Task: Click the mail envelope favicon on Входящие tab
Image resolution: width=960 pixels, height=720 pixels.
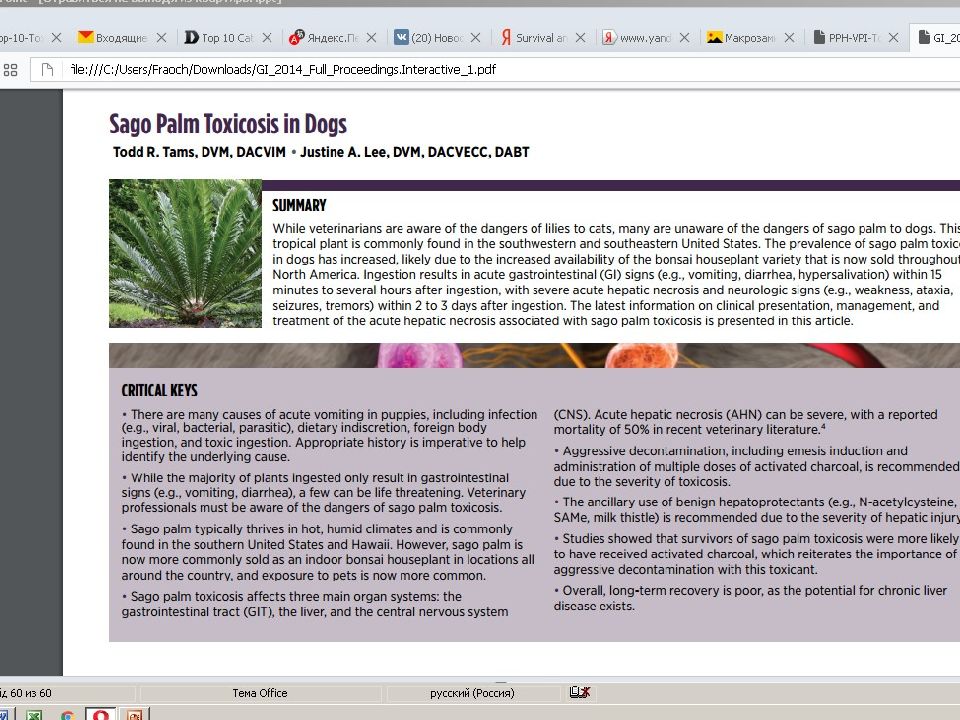Action: [85, 37]
